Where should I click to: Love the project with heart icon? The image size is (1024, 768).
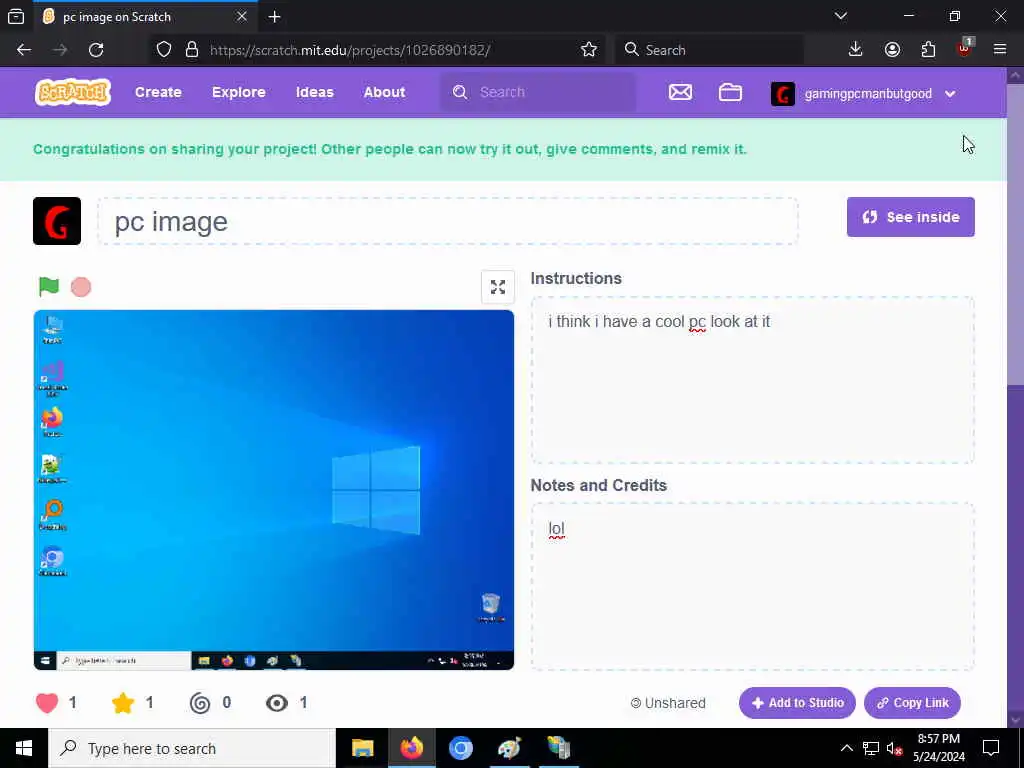(x=47, y=703)
